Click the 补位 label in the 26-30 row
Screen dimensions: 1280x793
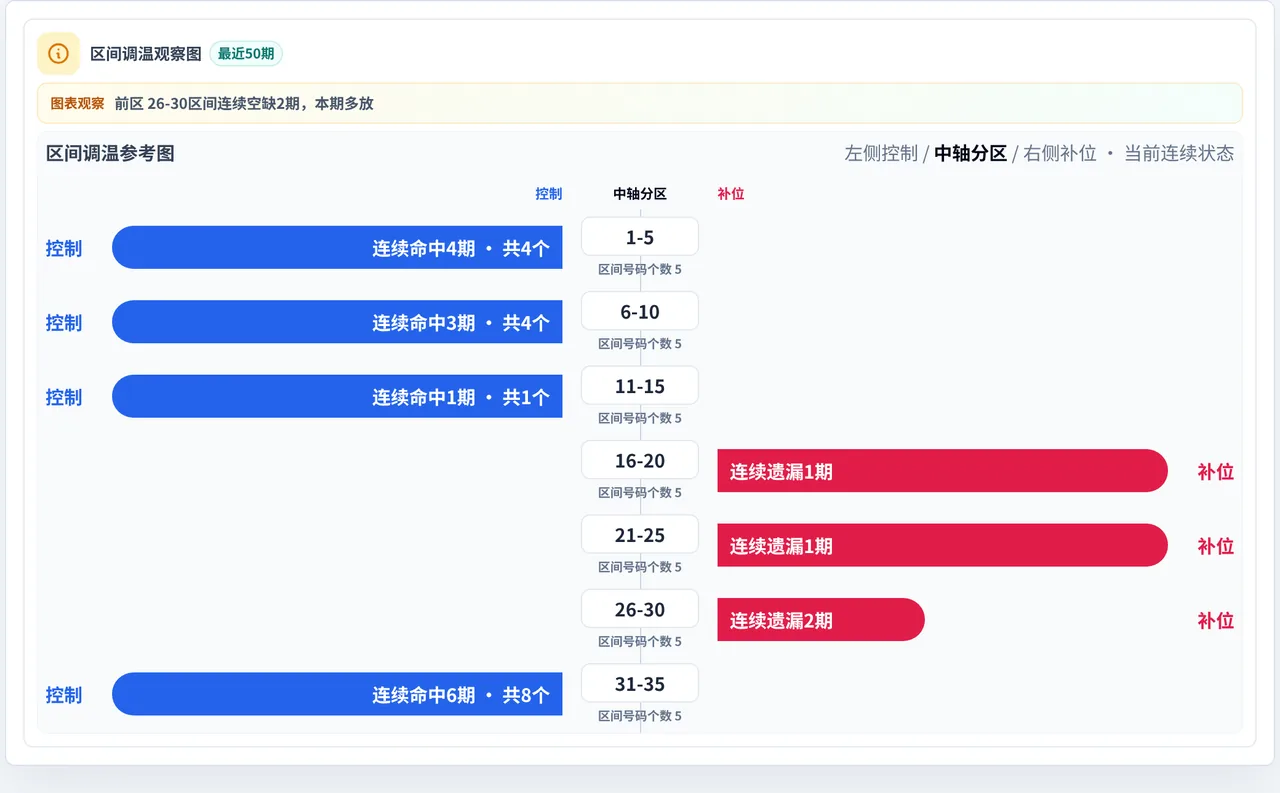pyautogui.click(x=1216, y=620)
